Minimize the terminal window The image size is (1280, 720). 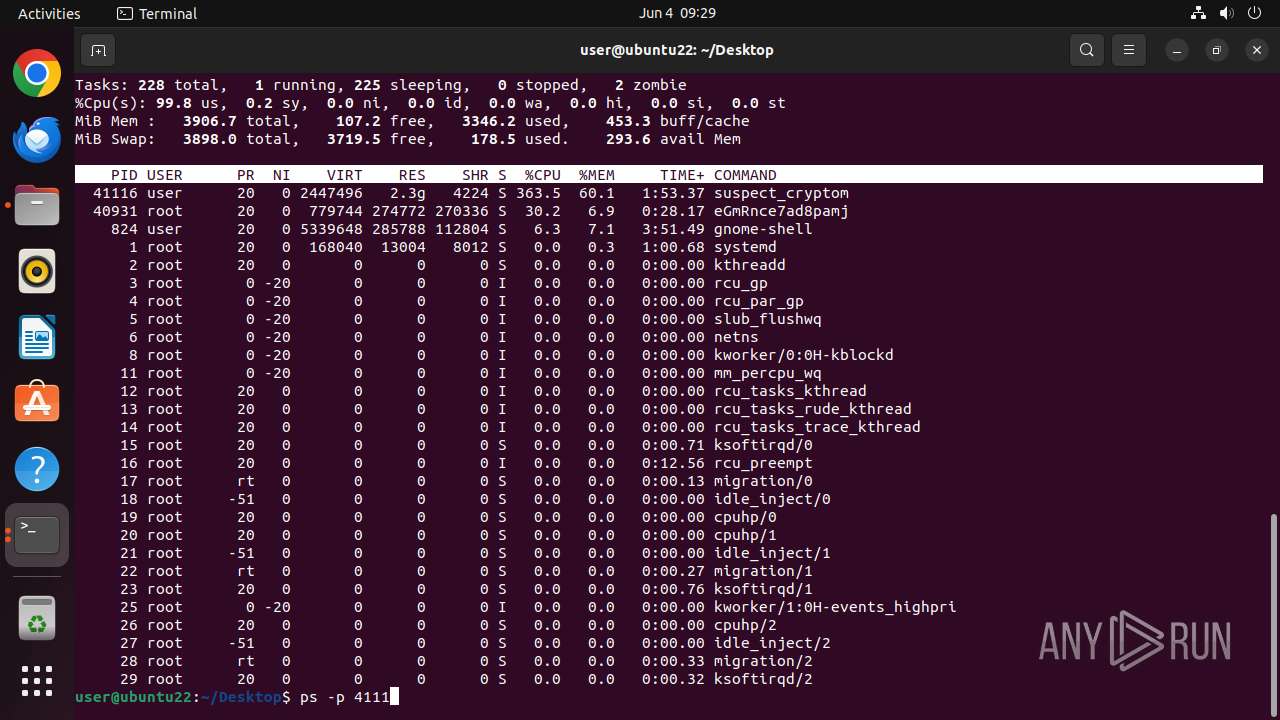tap(1177, 50)
